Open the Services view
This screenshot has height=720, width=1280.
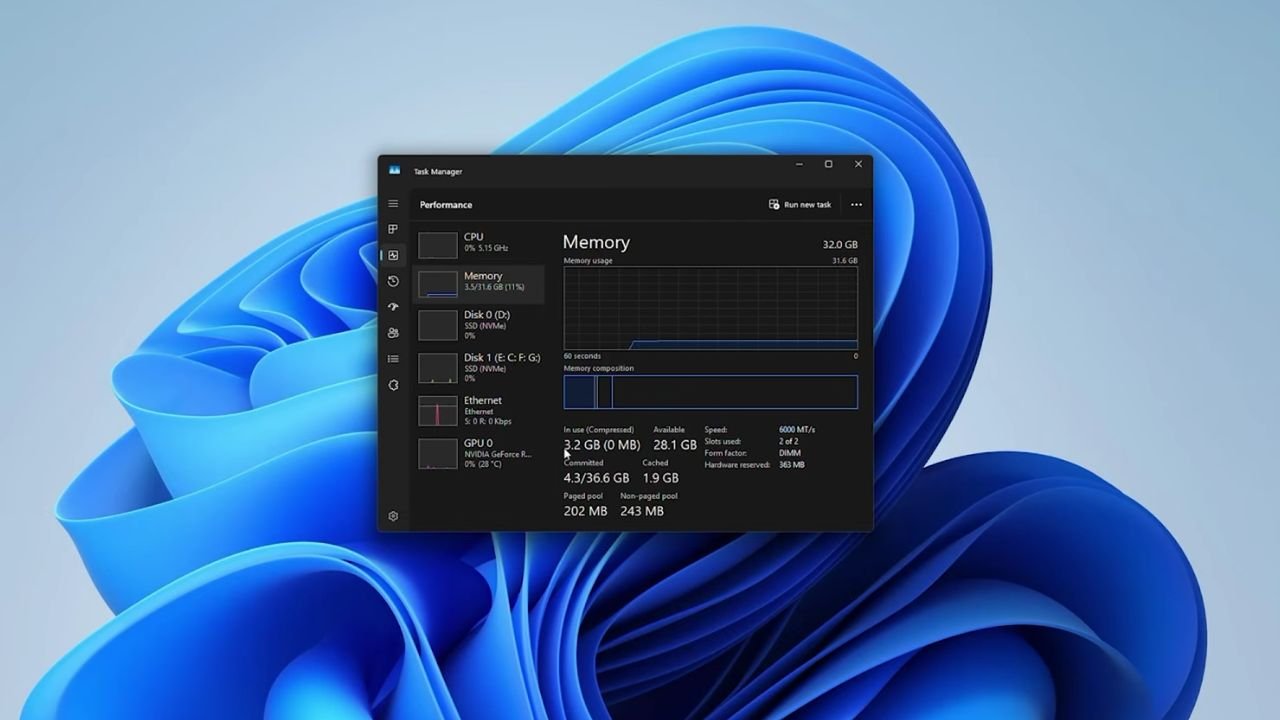click(393, 384)
